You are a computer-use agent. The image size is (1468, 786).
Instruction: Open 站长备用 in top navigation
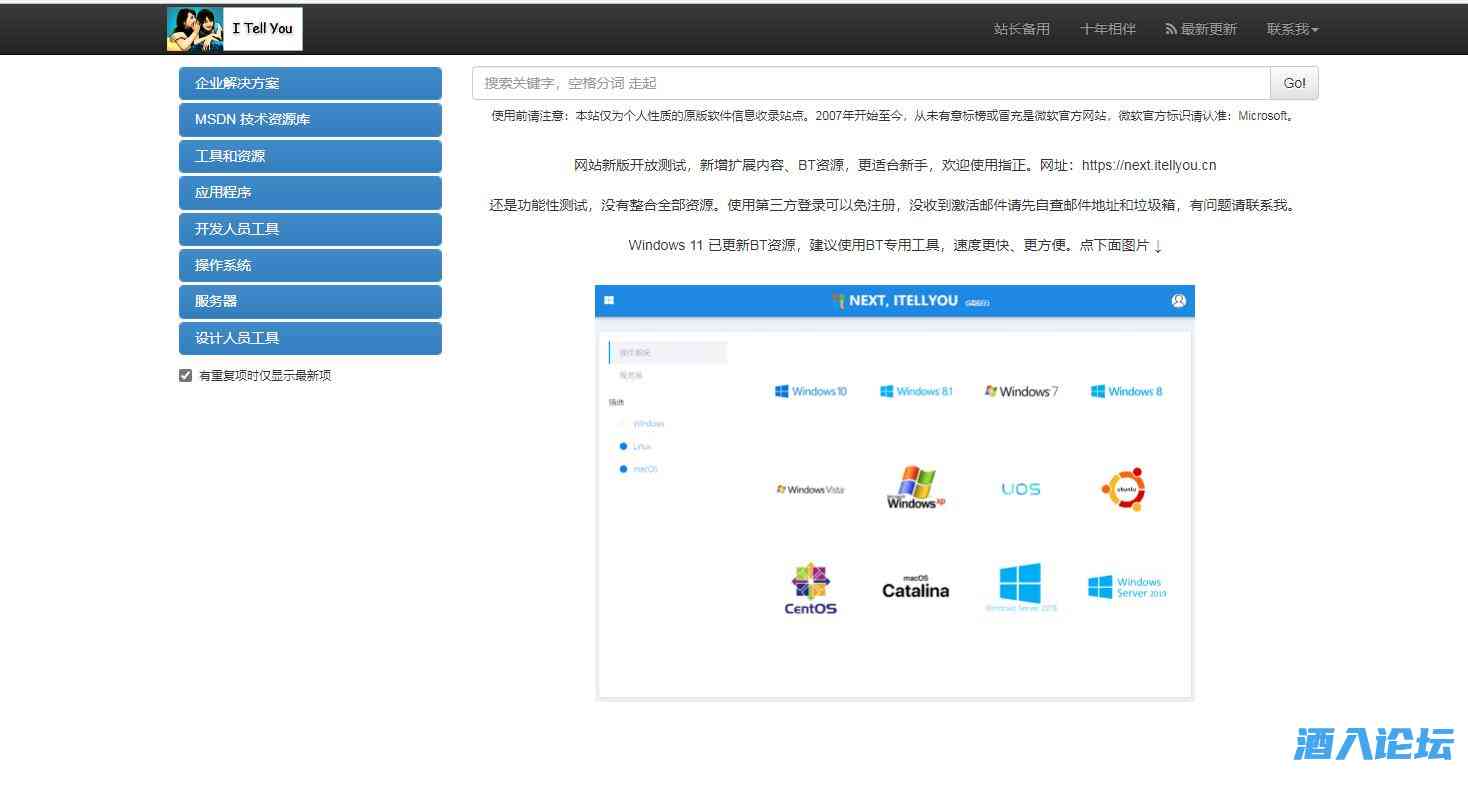coord(1021,29)
